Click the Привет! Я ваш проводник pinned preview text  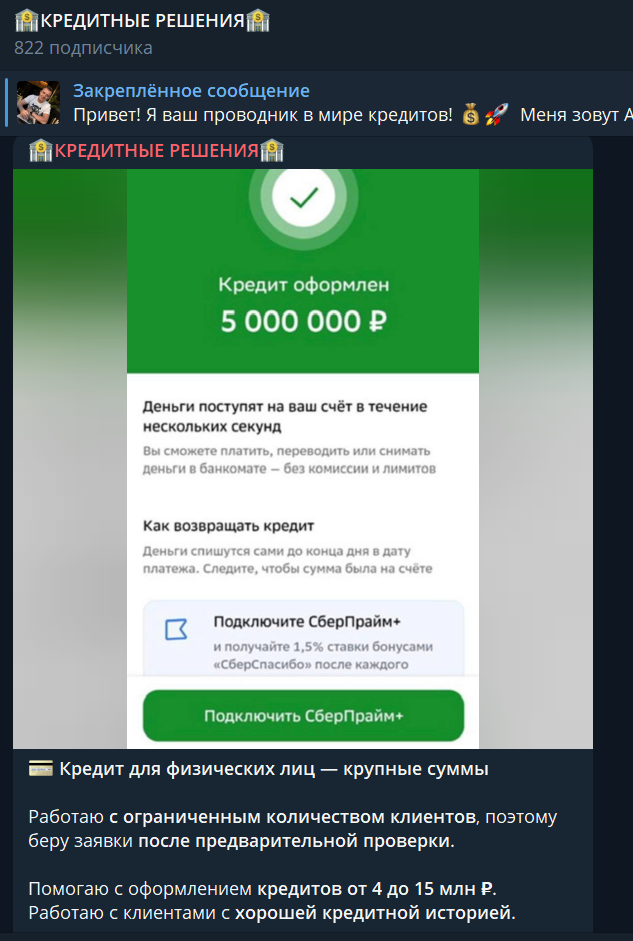click(x=263, y=115)
